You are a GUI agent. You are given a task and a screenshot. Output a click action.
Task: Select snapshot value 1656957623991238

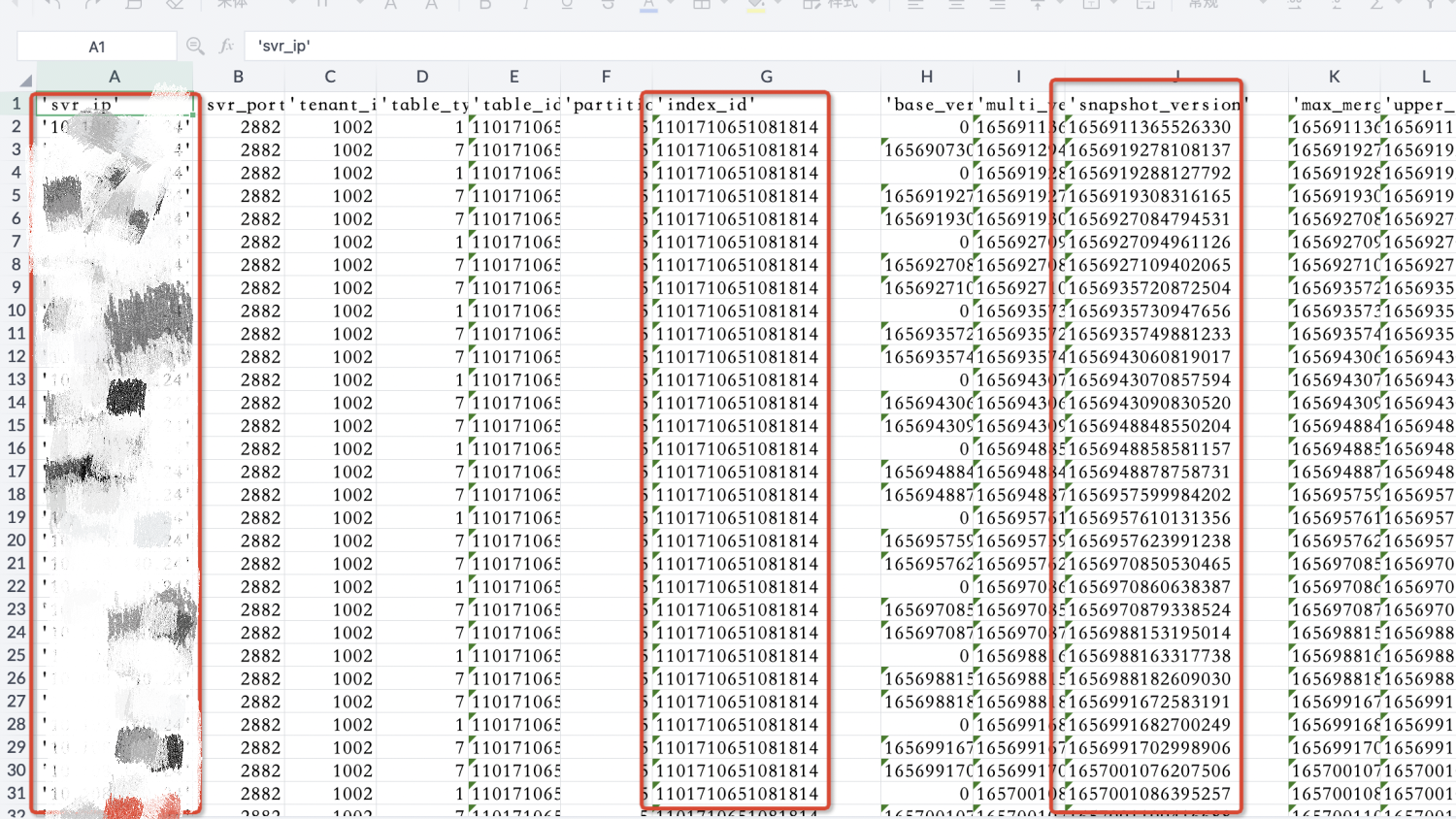(x=1176, y=541)
